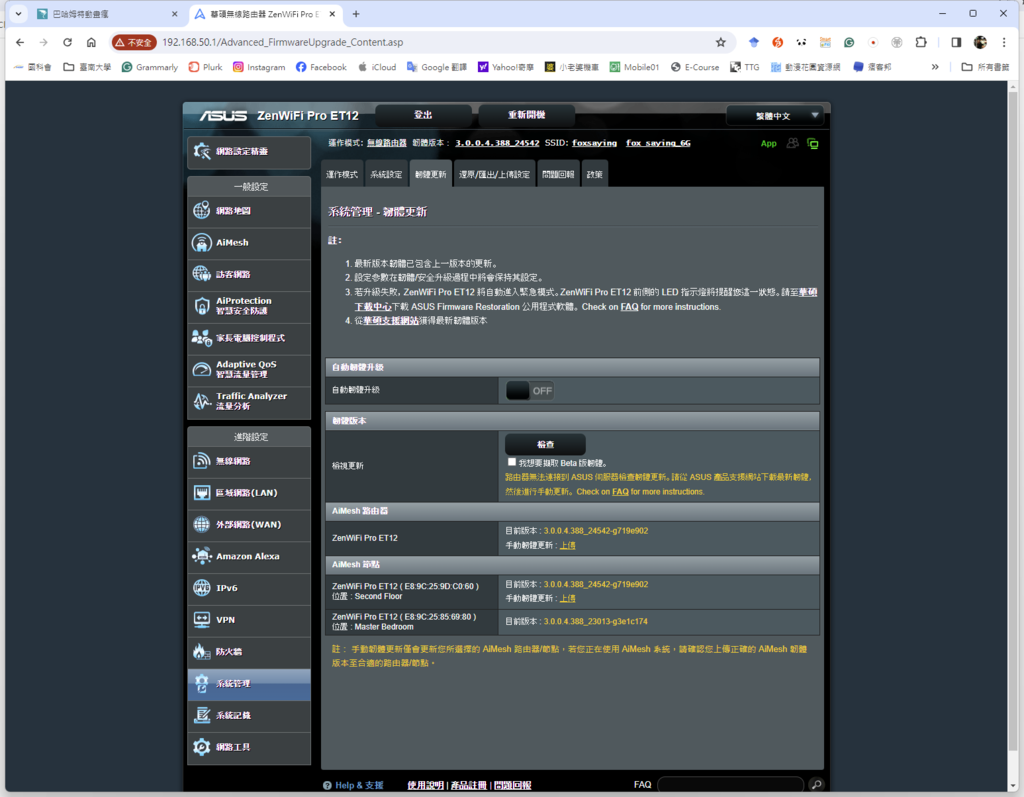Open the 網路工具 network tools page
This screenshot has width=1024, height=797.
pyautogui.click(x=249, y=747)
